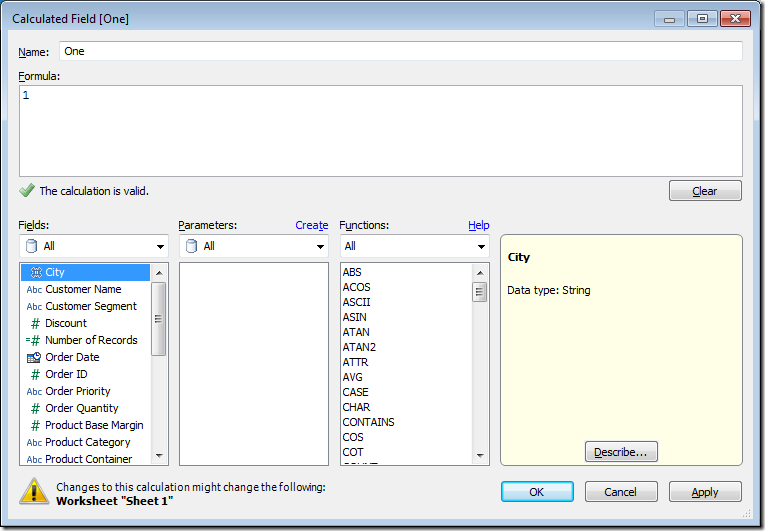Click the Fields list scrollbar thumb
Screen dimensions: 765x531
point(159,319)
